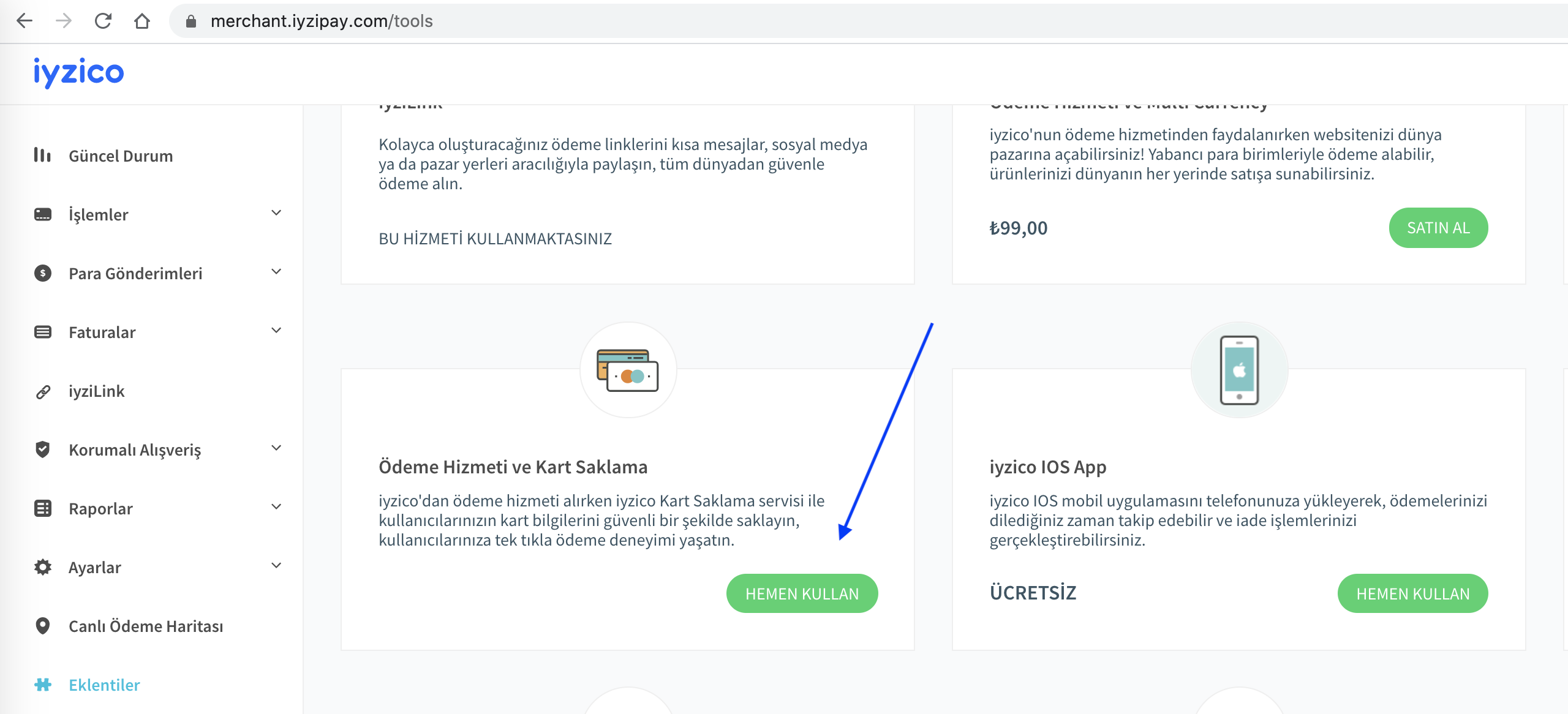Click HEMEN KULLAN for iyzico IOS App

pos(1412,593)
